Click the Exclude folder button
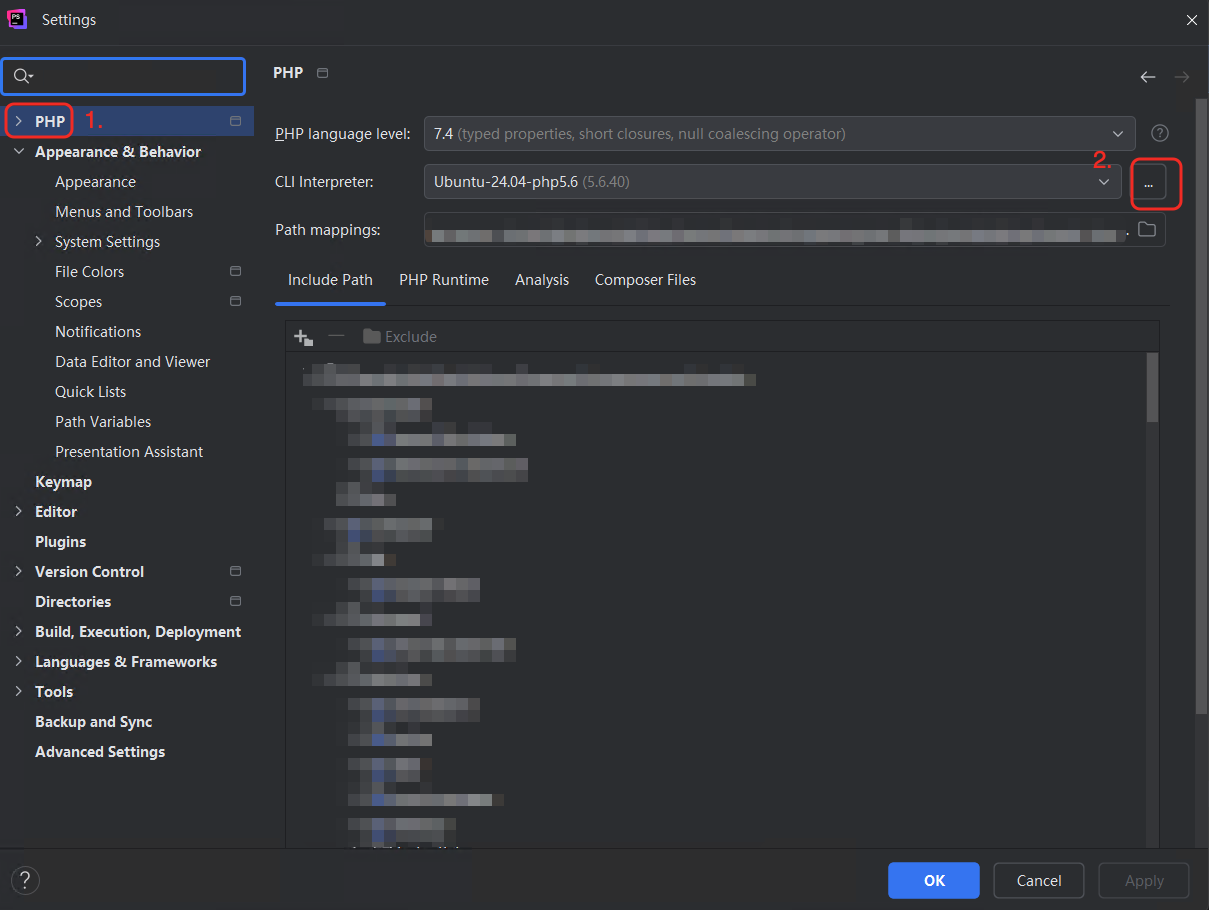Viewport: 1209px width, 910px height. [399, 337]
